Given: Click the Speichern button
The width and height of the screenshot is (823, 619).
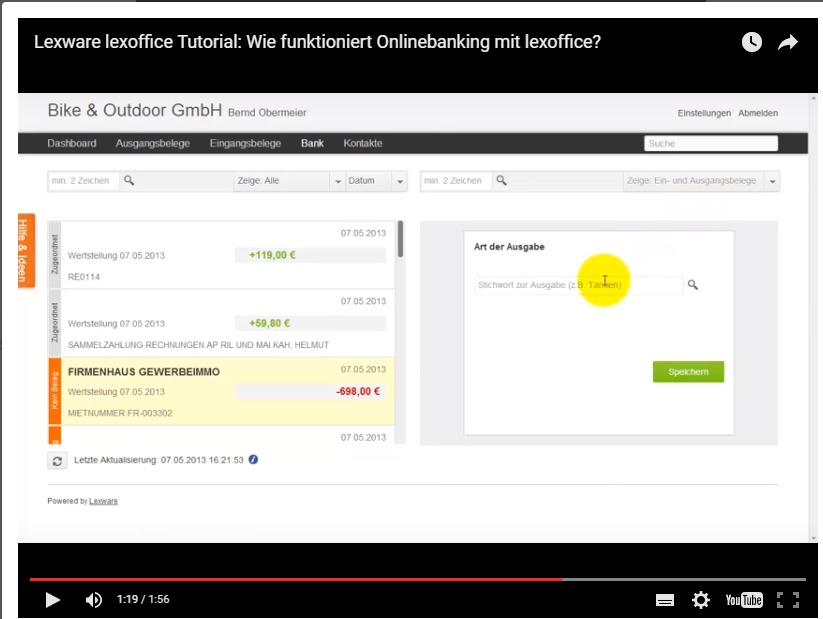Looking at the screenshot, I should click(x=688, y=371).
